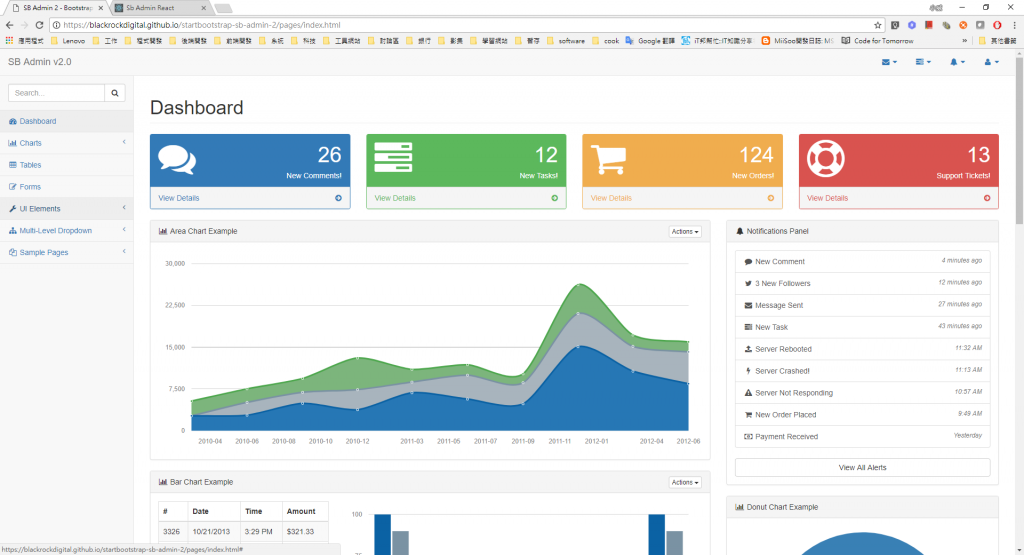The width and height of the screenshot is (1024, 555).
Task: Click the browser address bar URL
Action: (x=202, y=25)
